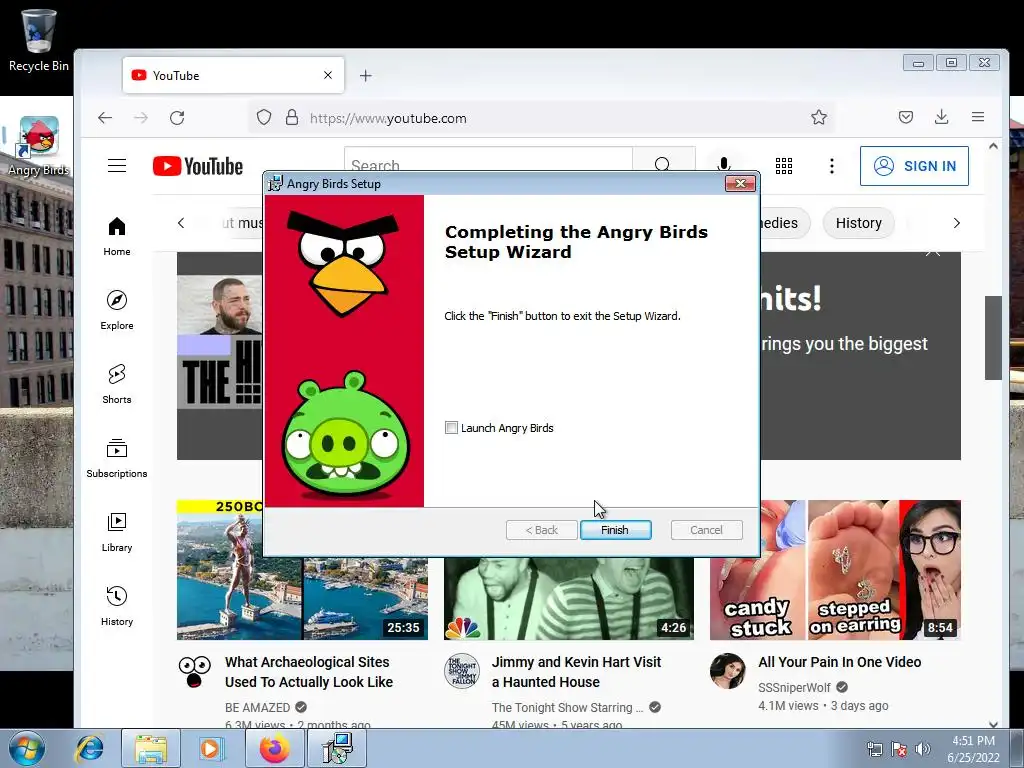The width and height of the screenshot is (1024, 768).
Task: Click tracking protection shield icon
Action: [x=264, y=118]
